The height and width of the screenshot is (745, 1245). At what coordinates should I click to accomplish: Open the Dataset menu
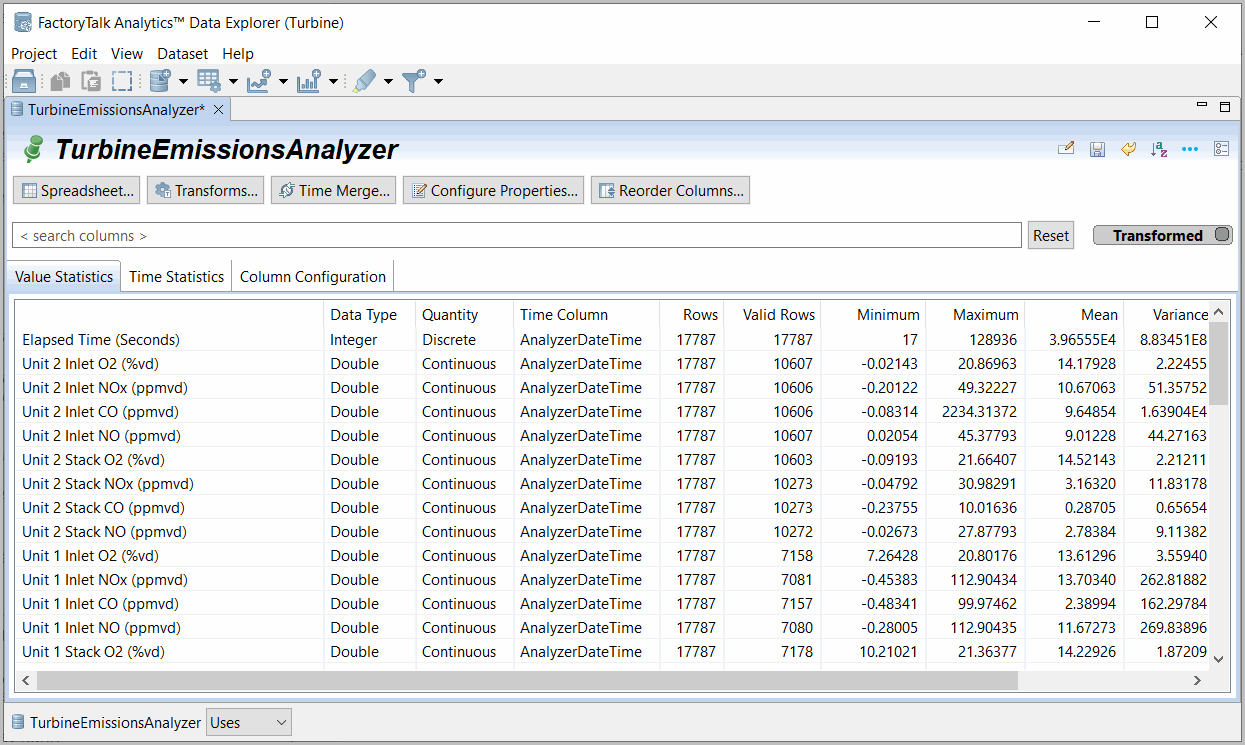click(183, 54)
